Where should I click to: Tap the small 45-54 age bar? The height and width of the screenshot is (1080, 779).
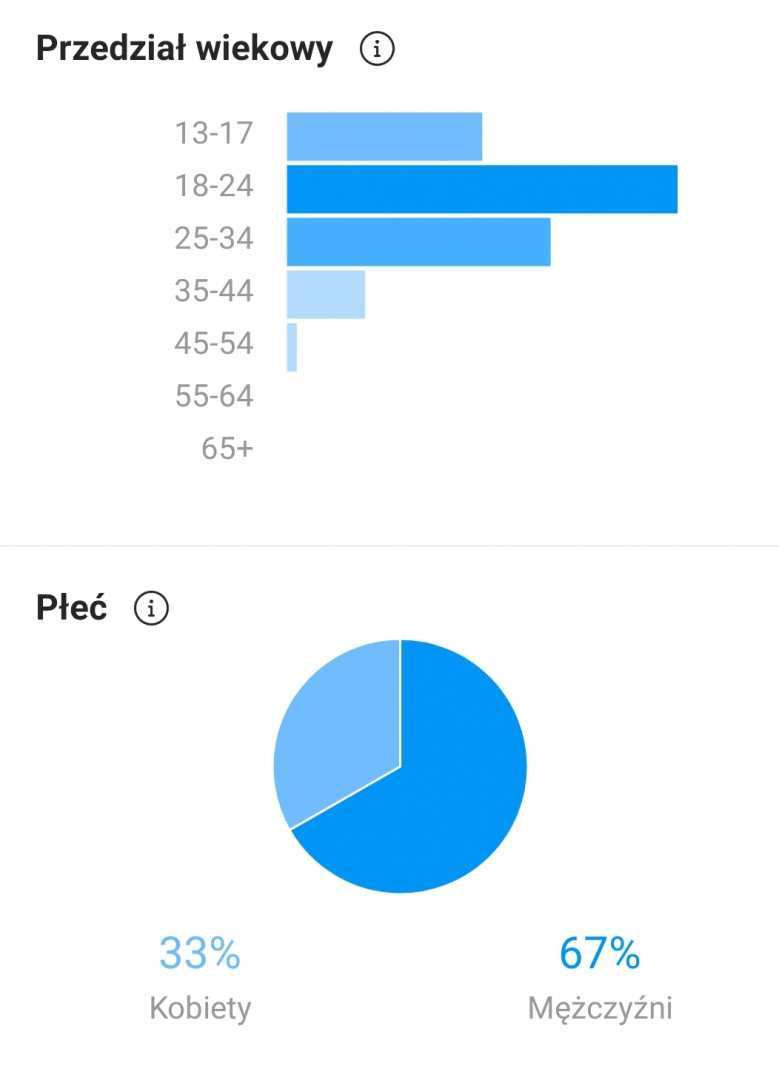pos(292,347)
